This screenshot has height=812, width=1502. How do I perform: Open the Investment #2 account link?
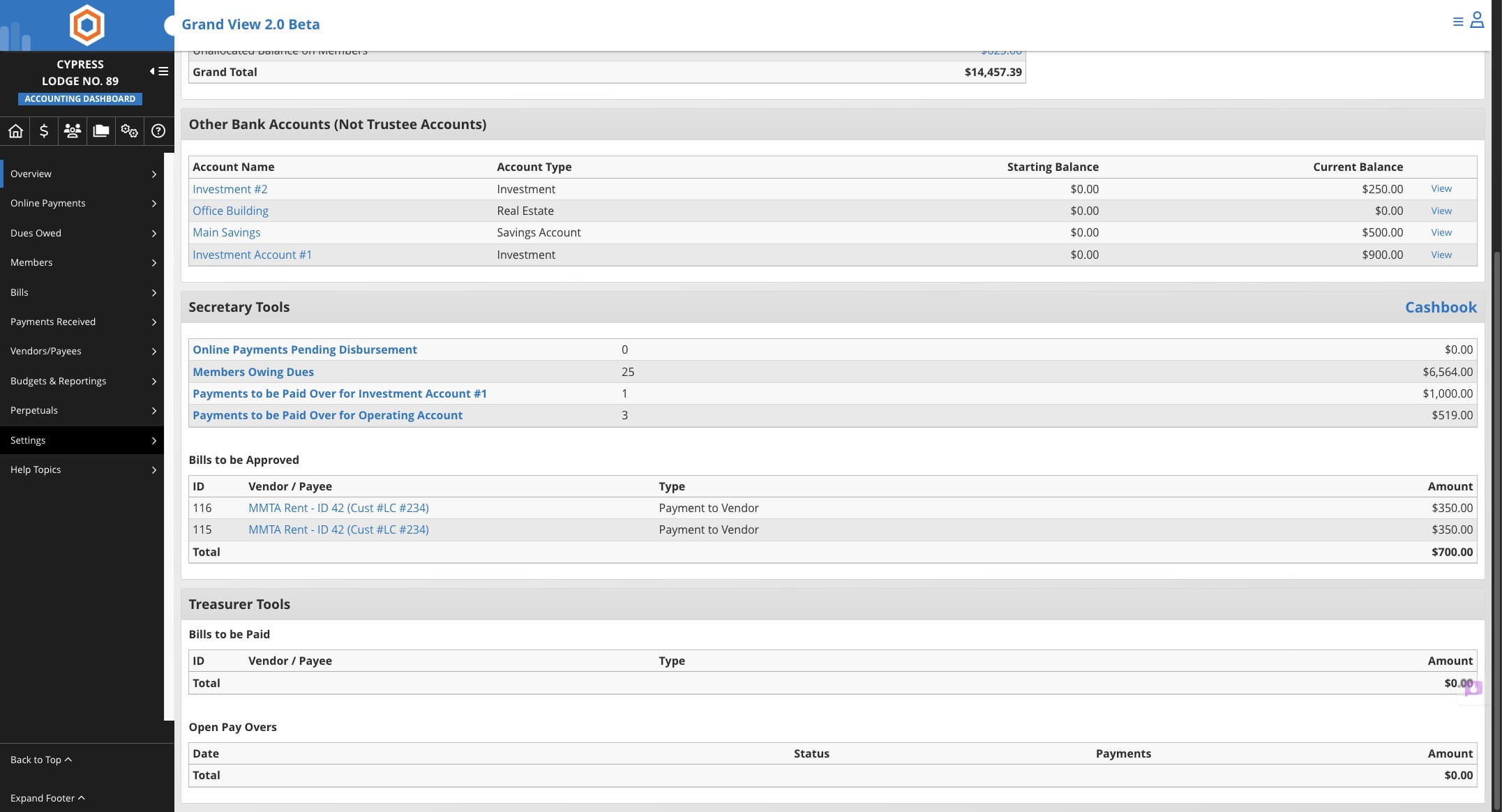230,189
